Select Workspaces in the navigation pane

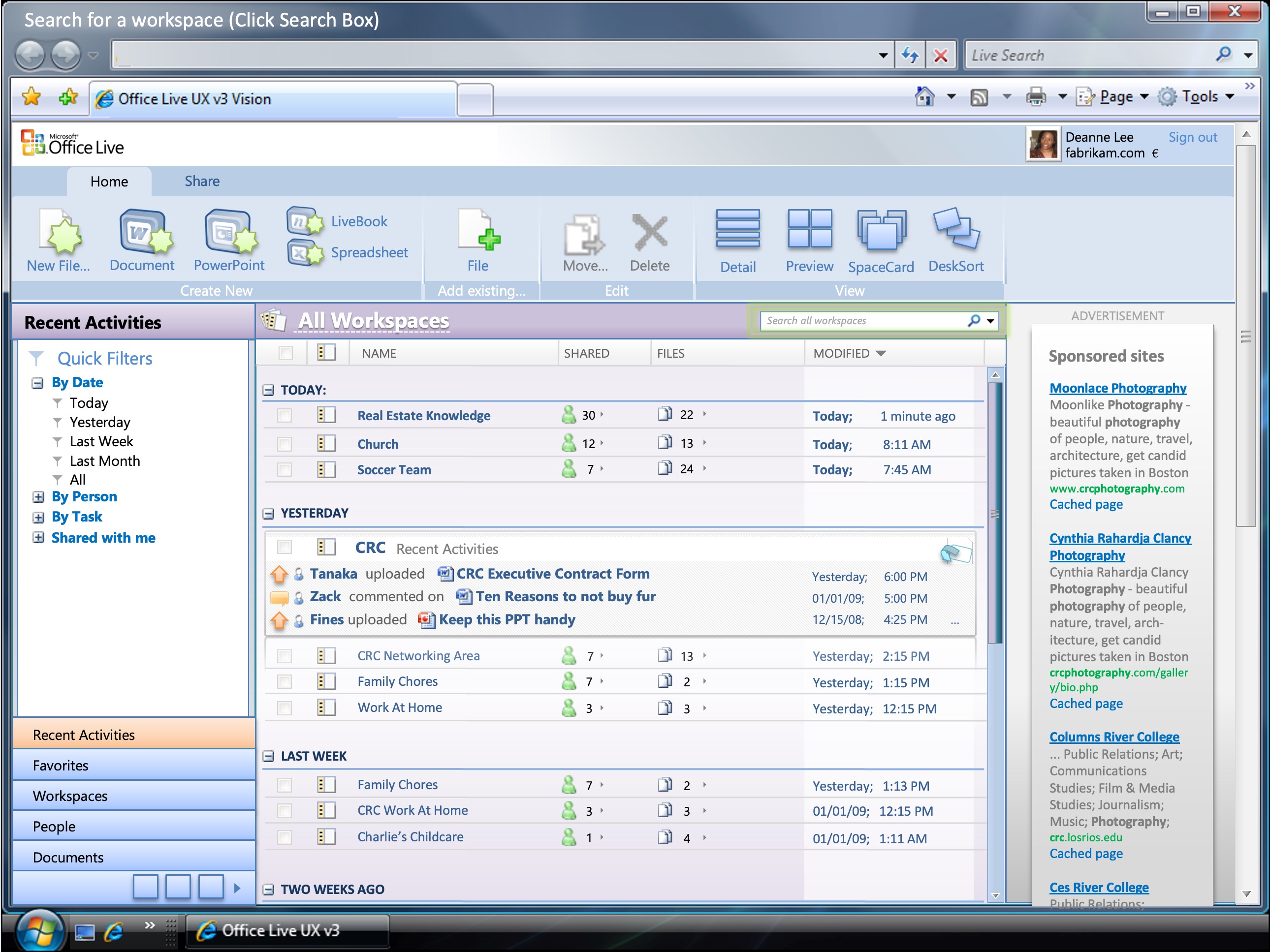(x=133, y=796)
